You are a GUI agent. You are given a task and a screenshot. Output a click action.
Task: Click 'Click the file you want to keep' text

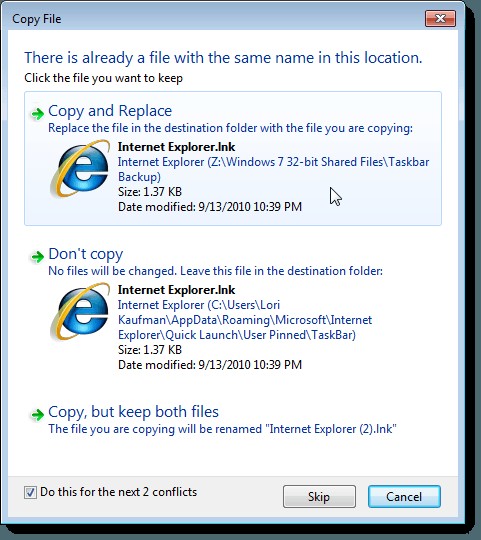click(103, 78)
